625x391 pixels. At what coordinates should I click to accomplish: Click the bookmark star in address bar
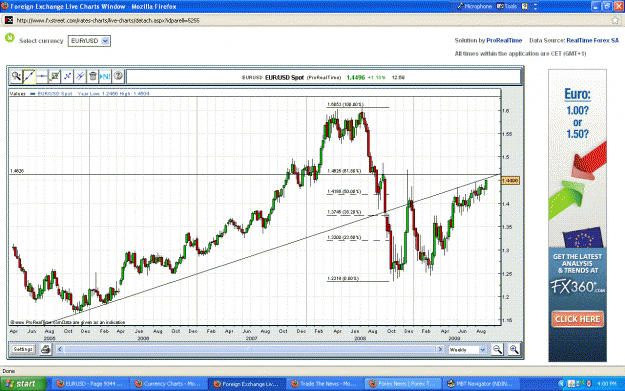click(x=616, y=20)
